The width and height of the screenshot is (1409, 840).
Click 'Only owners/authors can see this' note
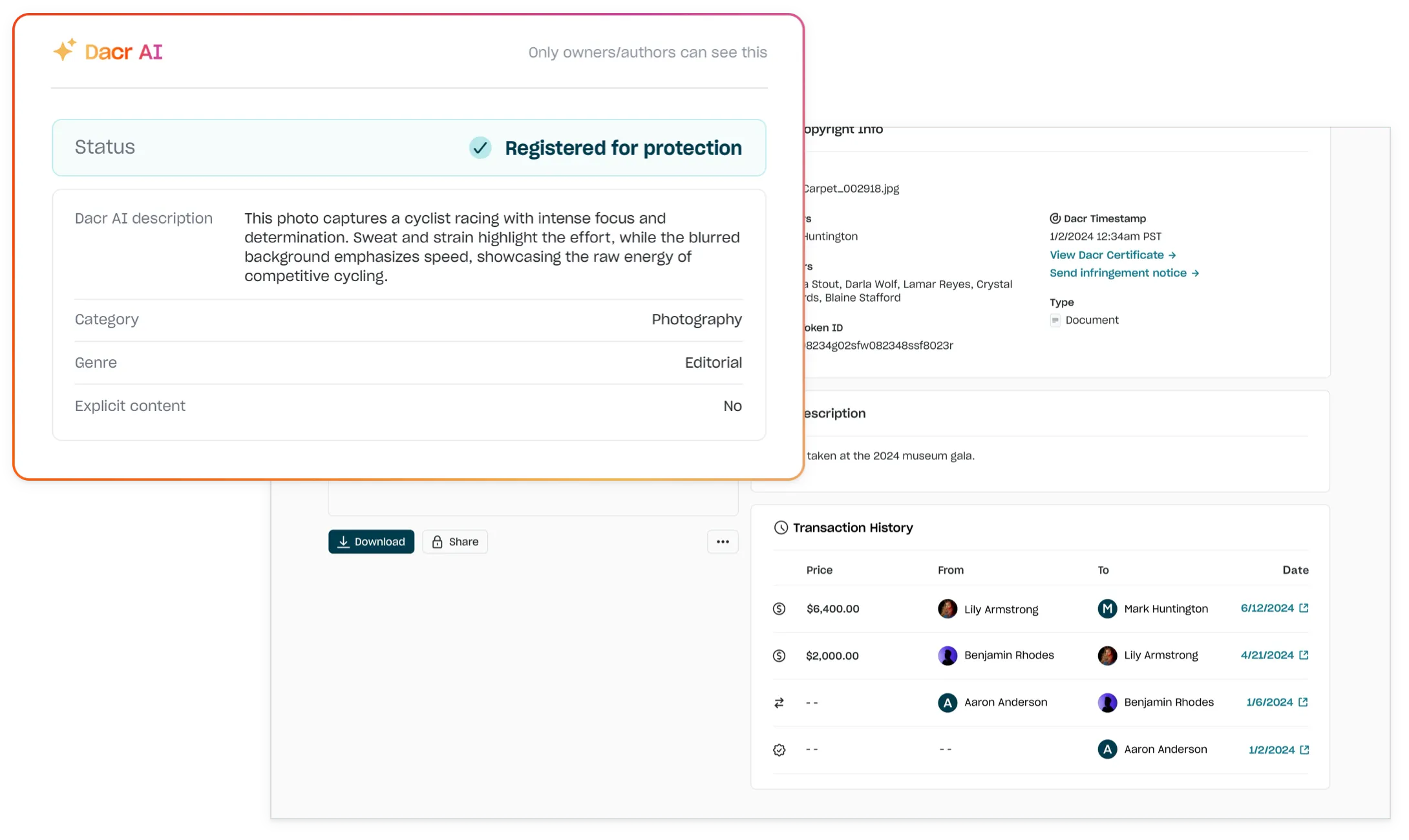point(648,52)
